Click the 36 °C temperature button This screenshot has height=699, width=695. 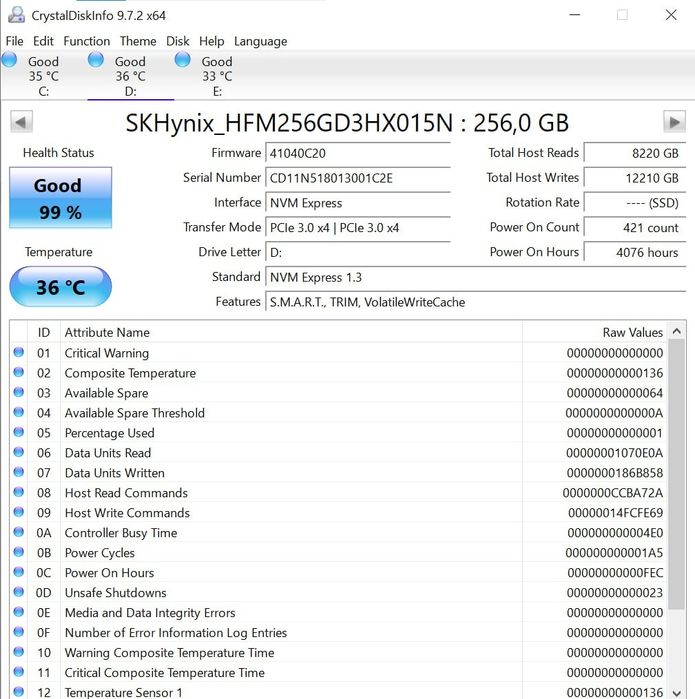click(61, 287)
